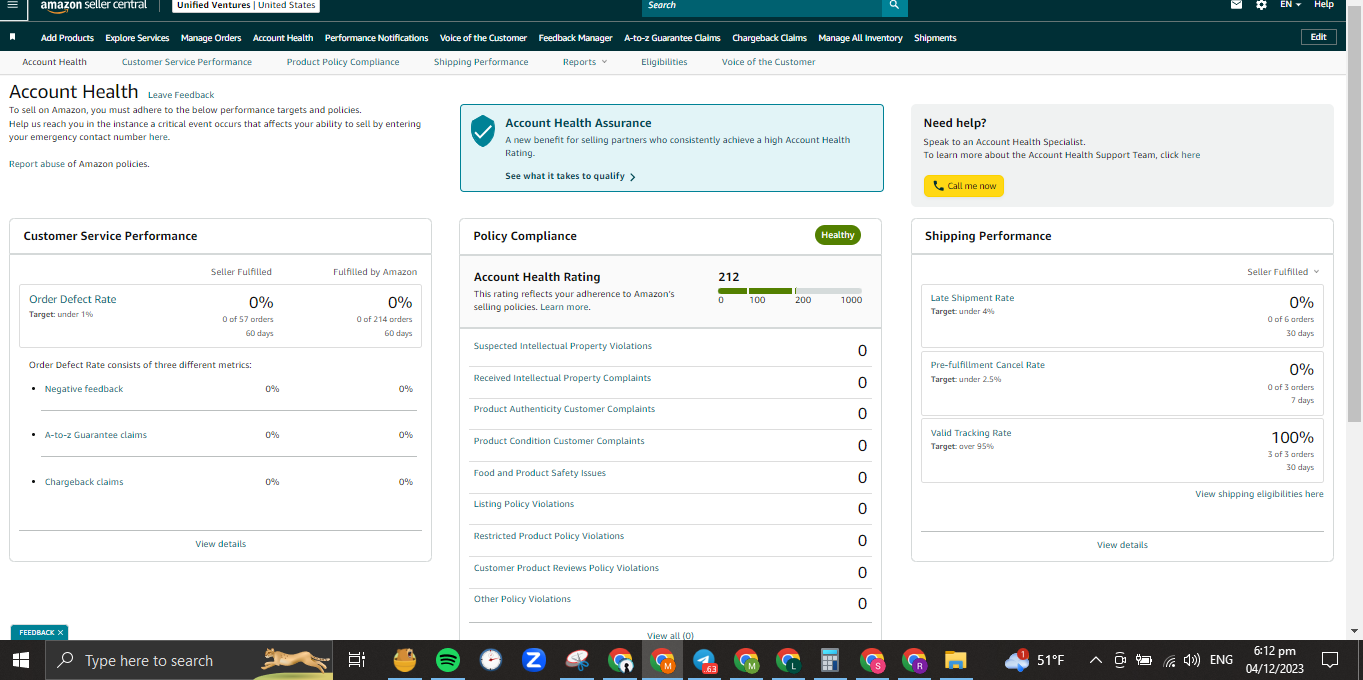Open Shipments in favorites bar
1363x680 pixels.
point(935,38)
